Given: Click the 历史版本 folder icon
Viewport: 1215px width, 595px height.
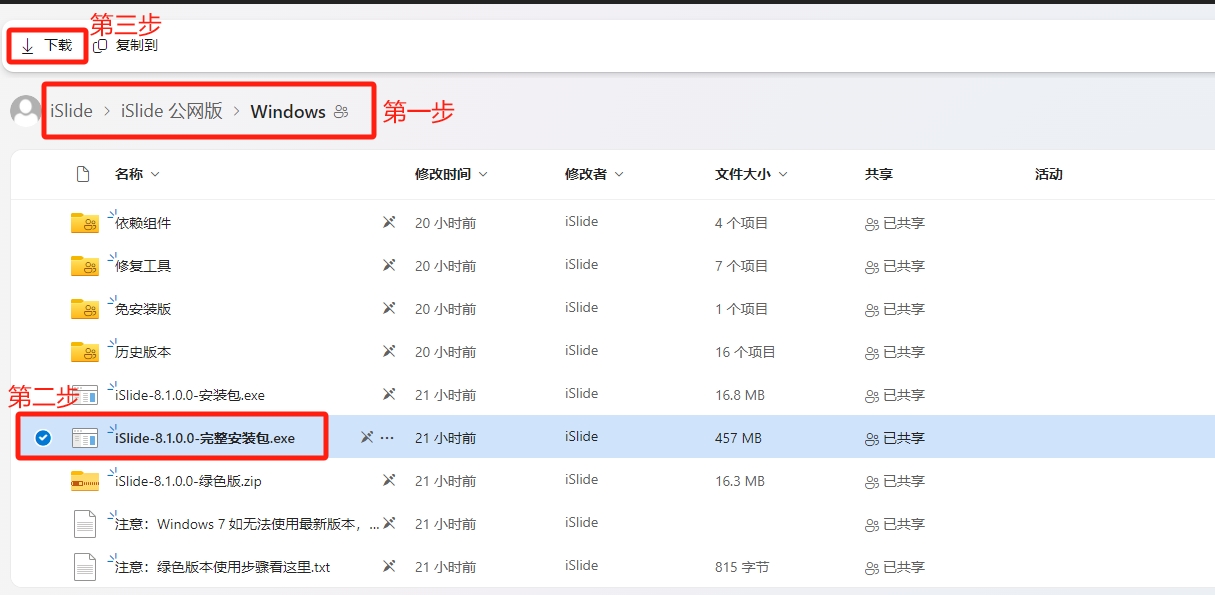Looking at the screenshot, I should click(x=85, y=352).
